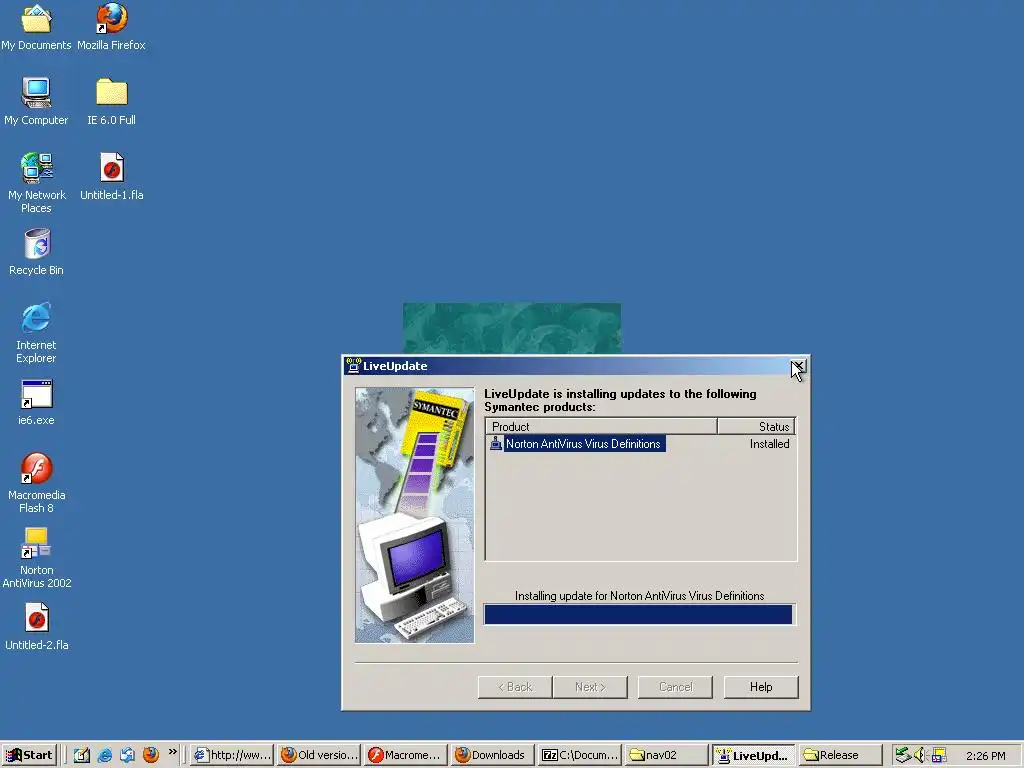Open the Start menu
This screenshot has width=1024, height=768.
[29, 755]
